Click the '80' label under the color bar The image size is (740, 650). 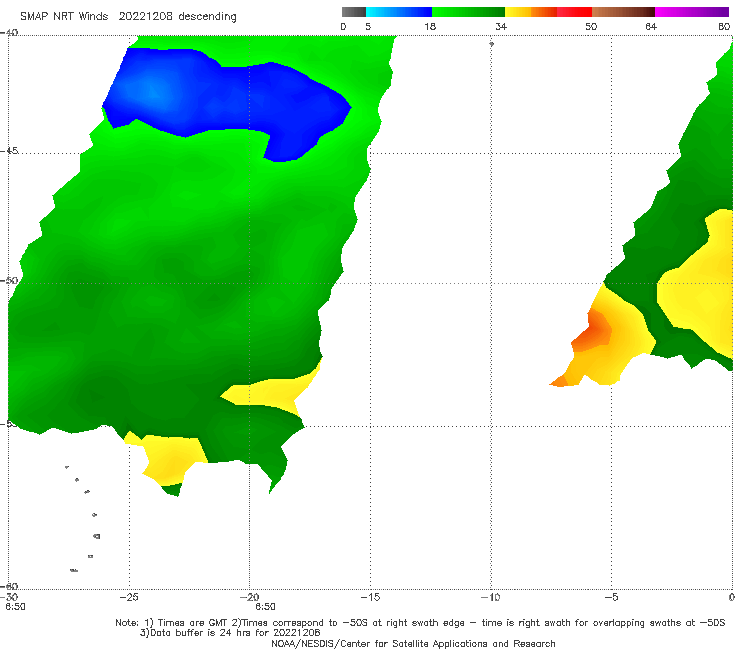tap(724, 26)
